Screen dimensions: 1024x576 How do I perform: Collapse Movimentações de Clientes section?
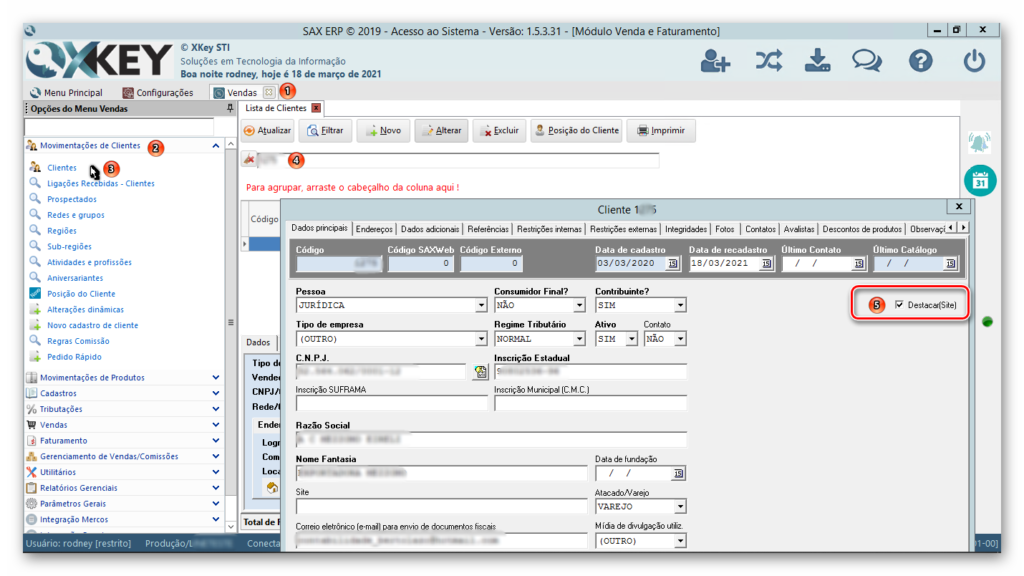216,146
